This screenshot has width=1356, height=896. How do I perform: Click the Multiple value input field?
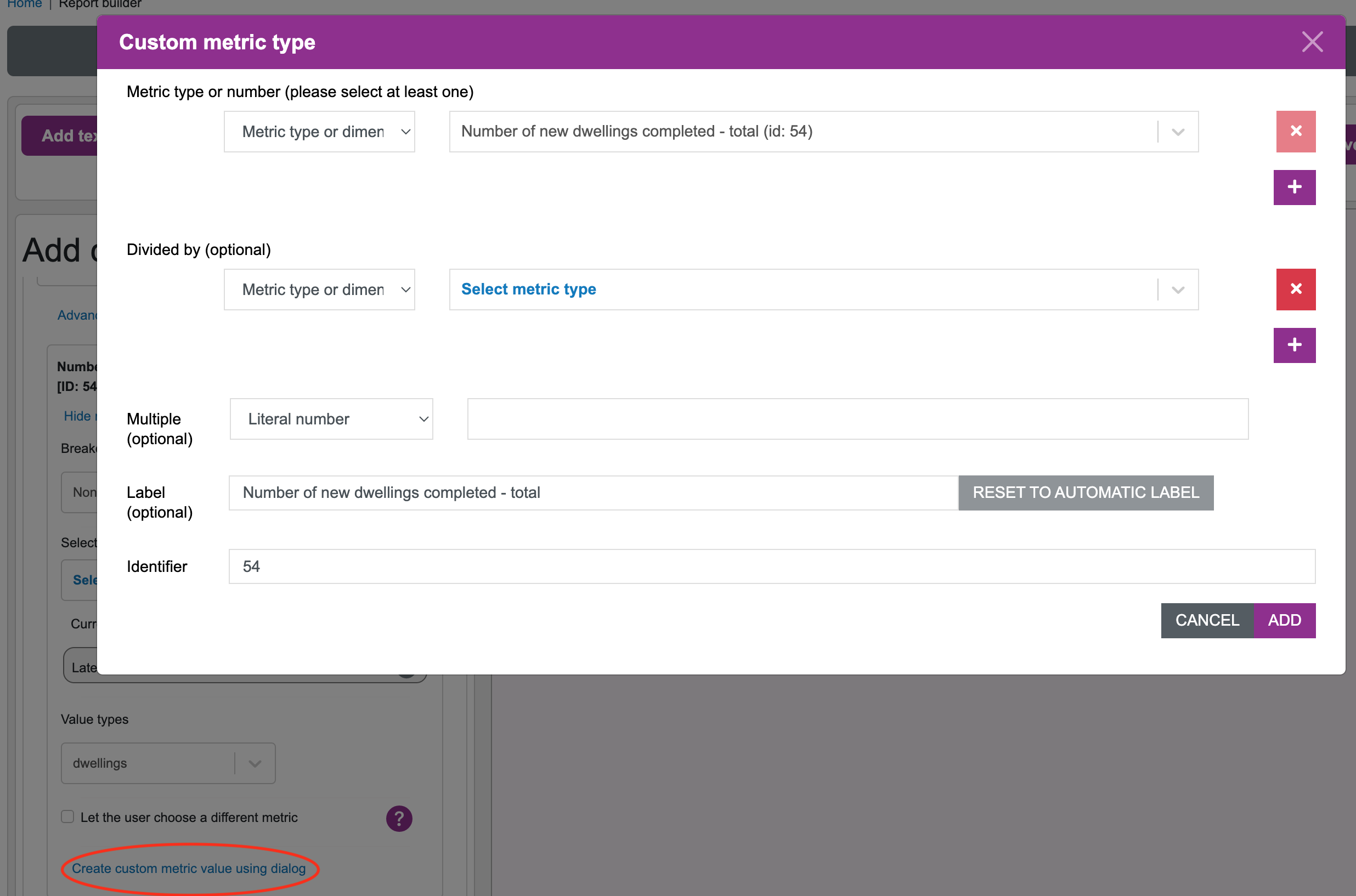(x=857, y=419)
